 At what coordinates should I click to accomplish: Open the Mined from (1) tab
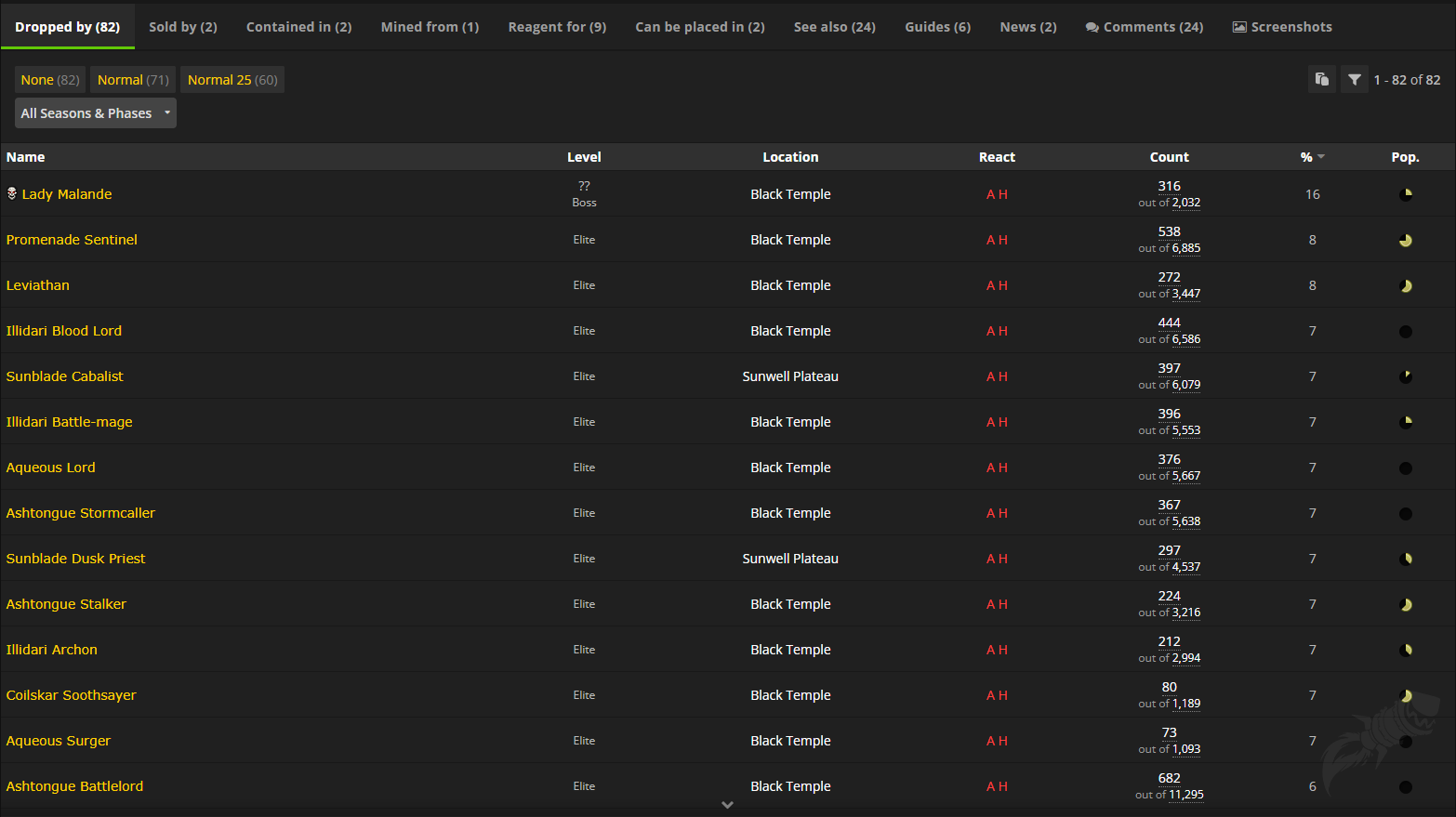coord(430,27)
